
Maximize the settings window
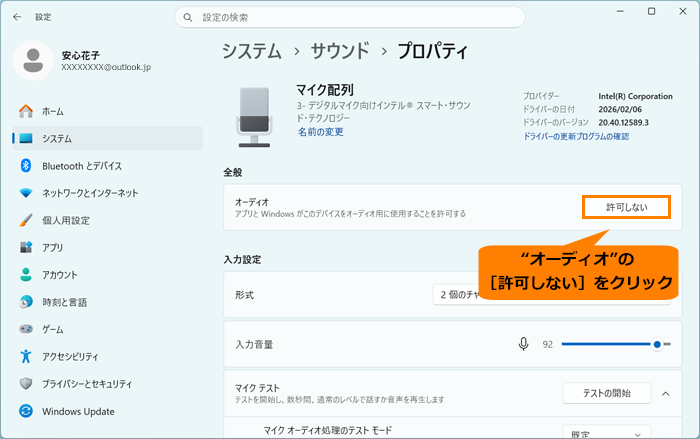pos(651,11)
